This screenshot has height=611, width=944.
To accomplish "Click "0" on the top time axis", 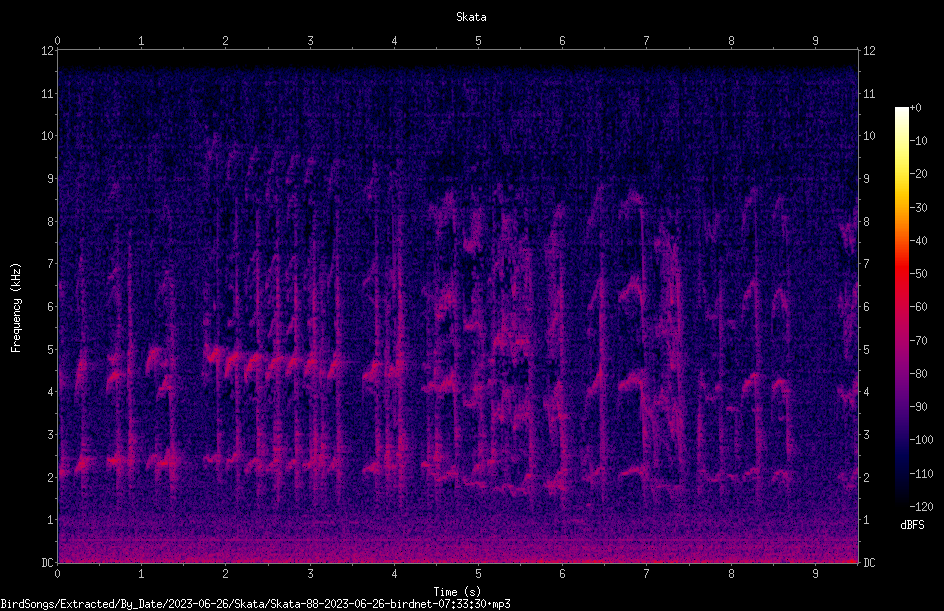I will [57, 41].
